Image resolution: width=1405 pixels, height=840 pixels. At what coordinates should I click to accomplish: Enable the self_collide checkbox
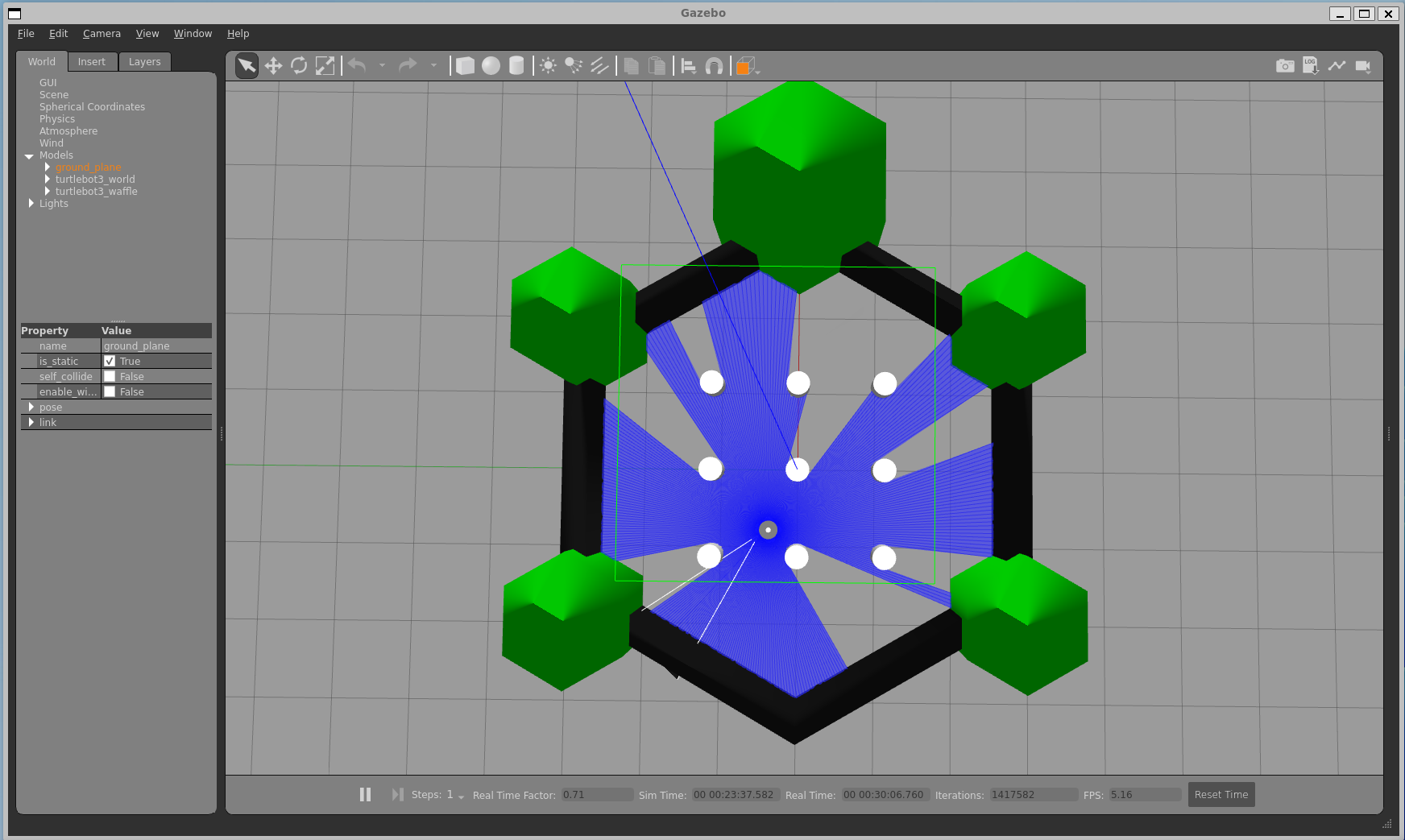click(x=110, y=376)
